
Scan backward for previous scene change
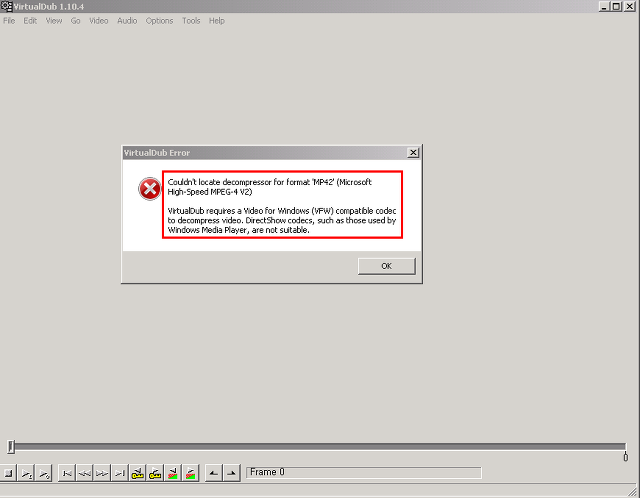click(x=173, y=474)
